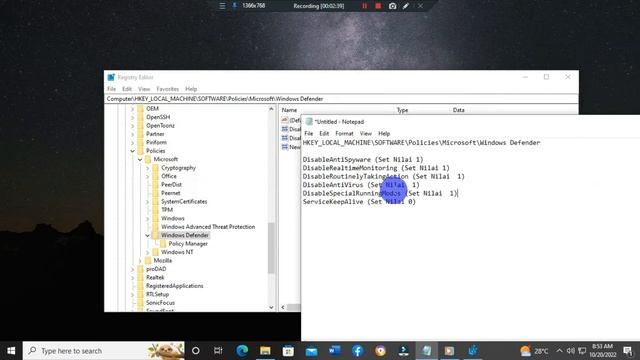The image size is (640, 360).
Task: Expand the Partner registry key
Action: coord(132,134)
